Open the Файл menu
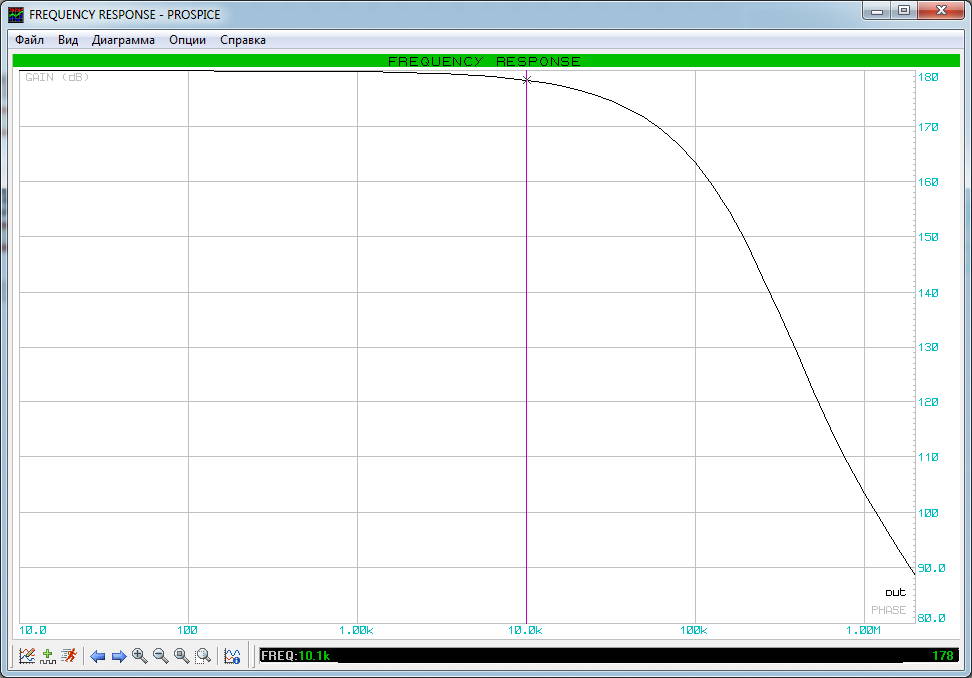This screenshot has height=678, width=972. [30, 40]
